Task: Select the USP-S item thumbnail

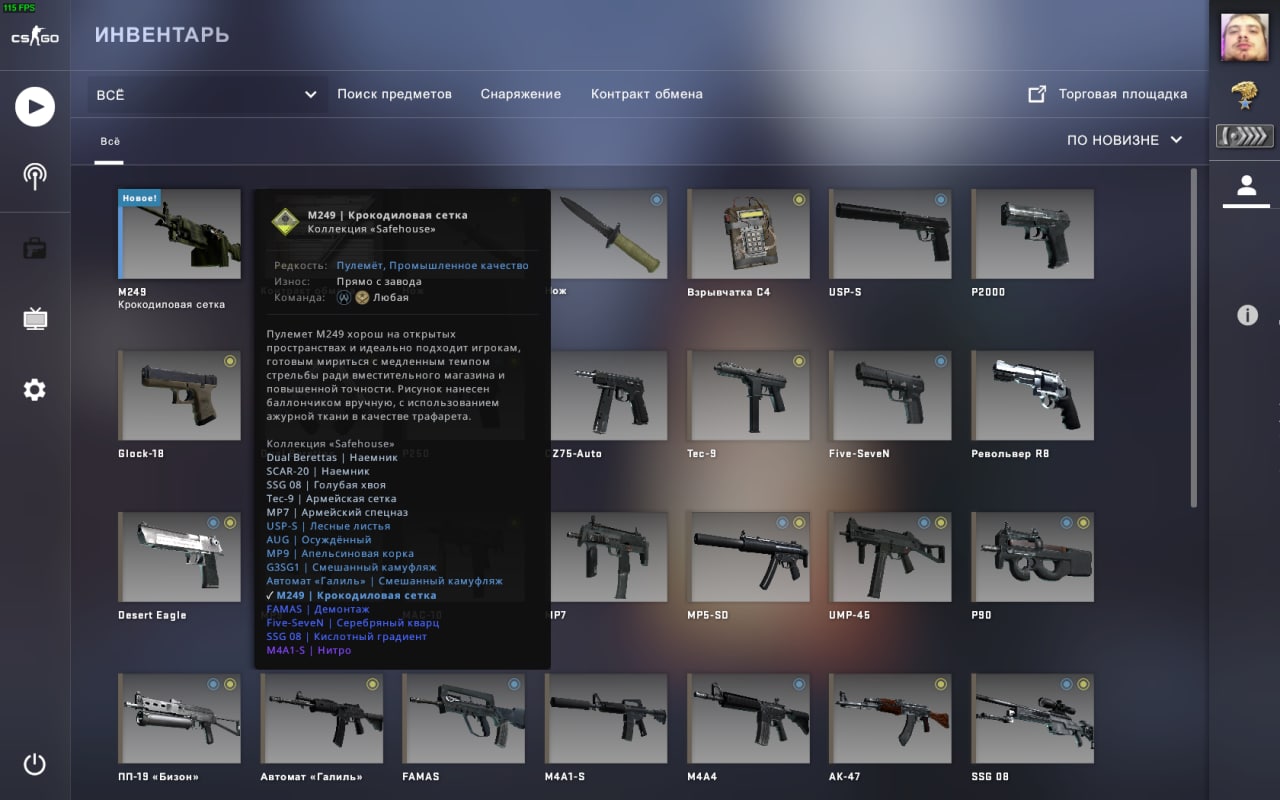Action: tap(890, 234)
